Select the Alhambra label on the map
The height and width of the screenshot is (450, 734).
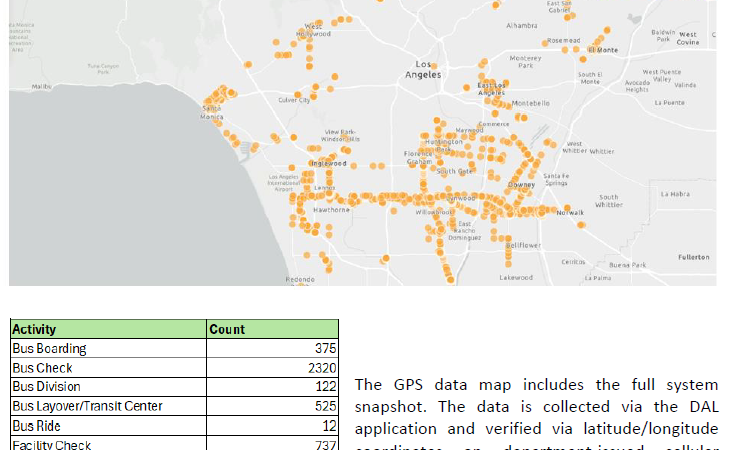521,25
